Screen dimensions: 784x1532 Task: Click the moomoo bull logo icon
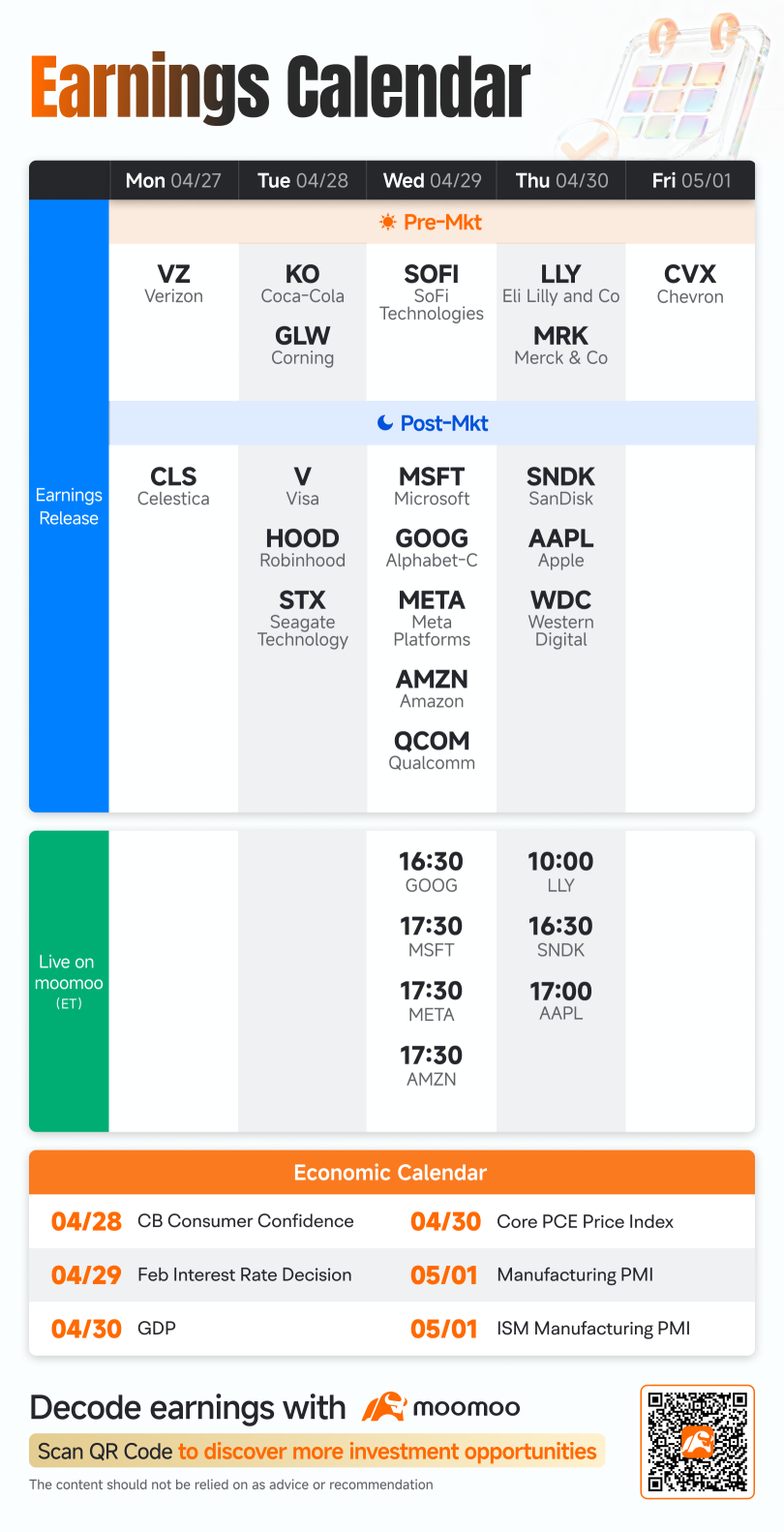click(384, 1407)
